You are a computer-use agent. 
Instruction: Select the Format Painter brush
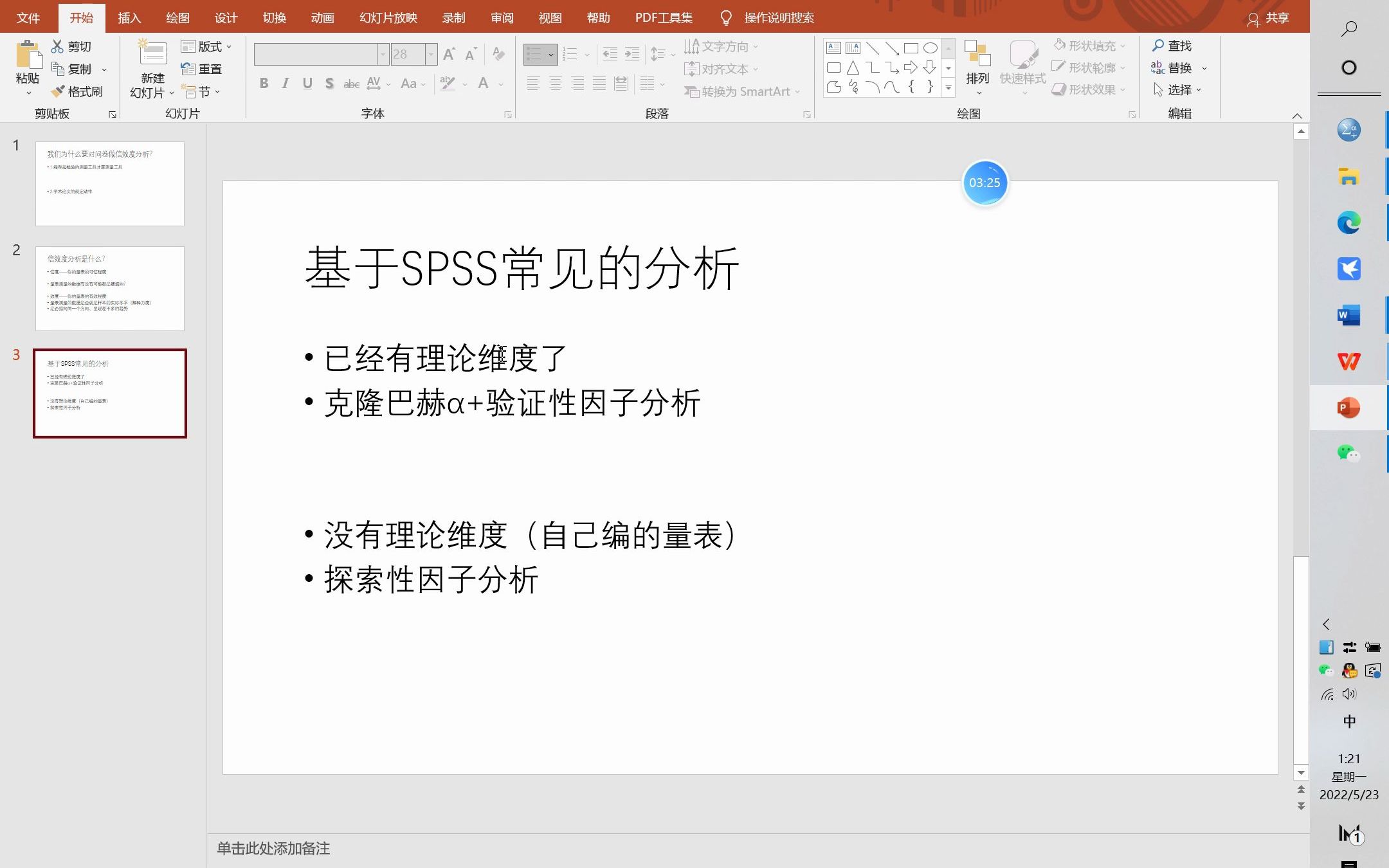(x=58, y=91)
